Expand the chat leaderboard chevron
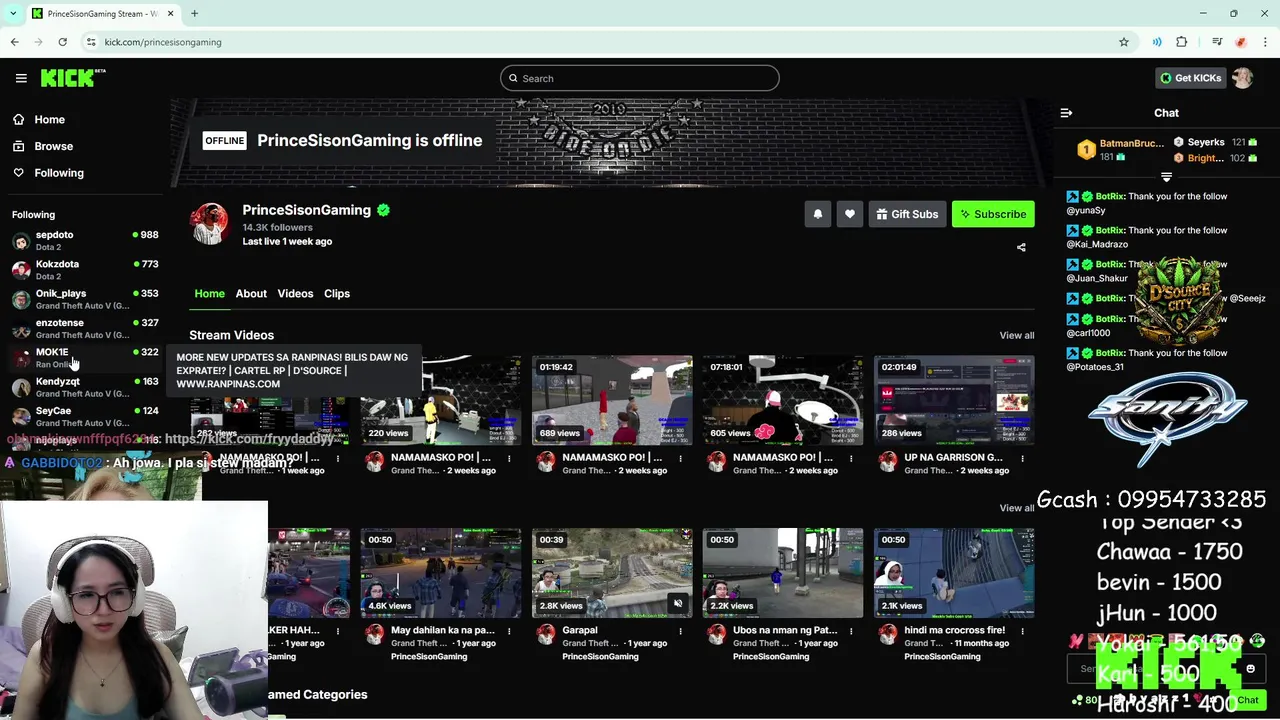The width and height of the screenshot is (1280, 720). [x=1166, y=177]
